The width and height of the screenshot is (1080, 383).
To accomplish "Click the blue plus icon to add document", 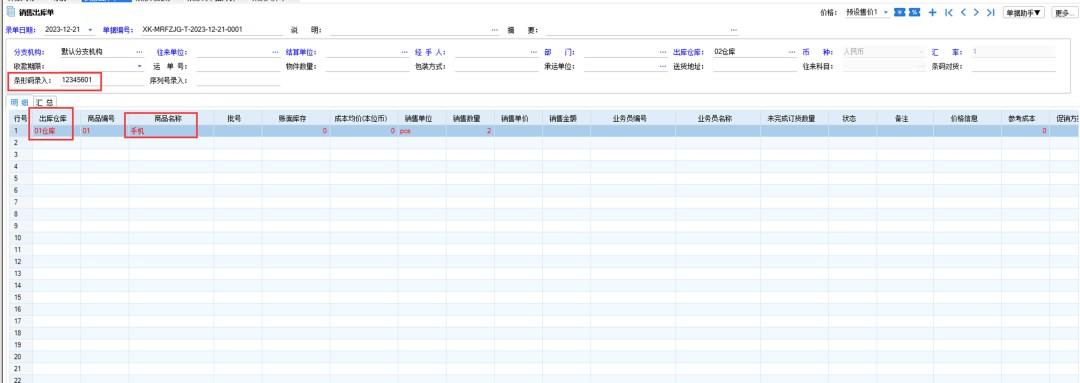I will (x=933, y=12).
